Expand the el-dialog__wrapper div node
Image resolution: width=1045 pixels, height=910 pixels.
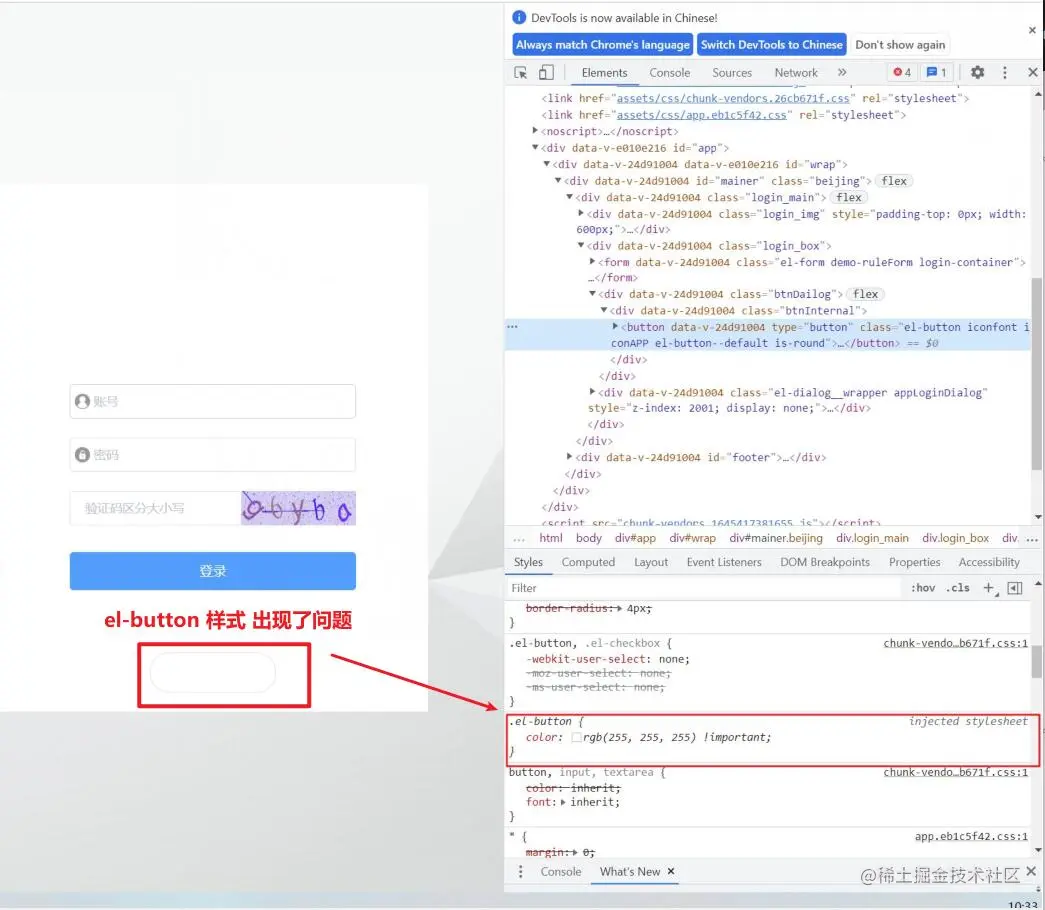(592, 392)
